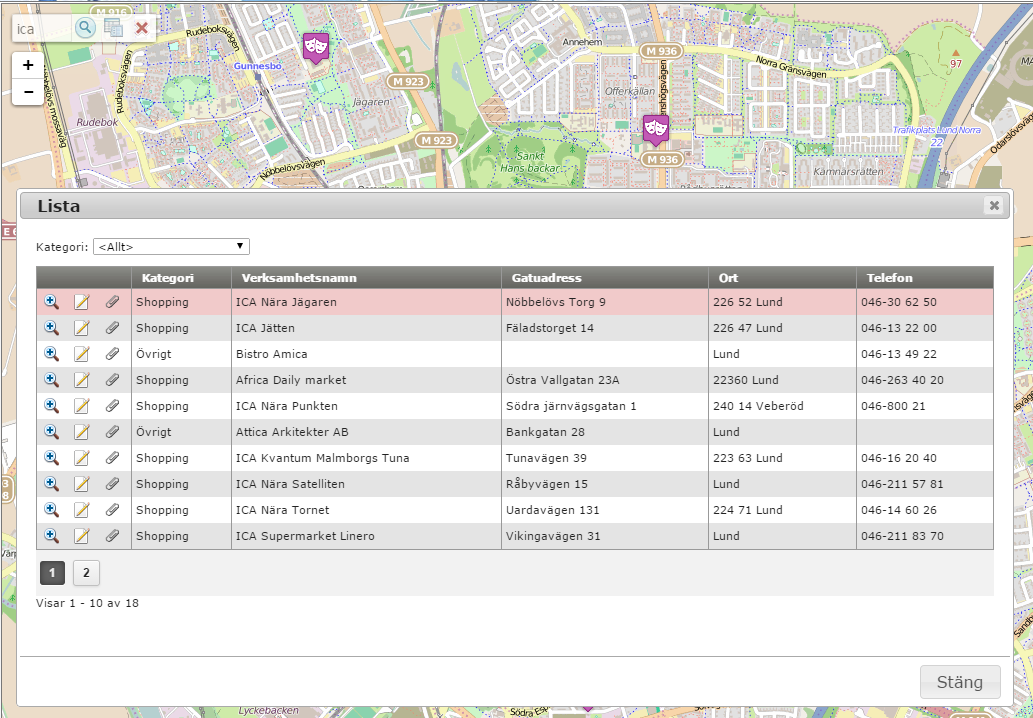Select the "ICA Nära Jägaren" name cell

pos(366,302)
